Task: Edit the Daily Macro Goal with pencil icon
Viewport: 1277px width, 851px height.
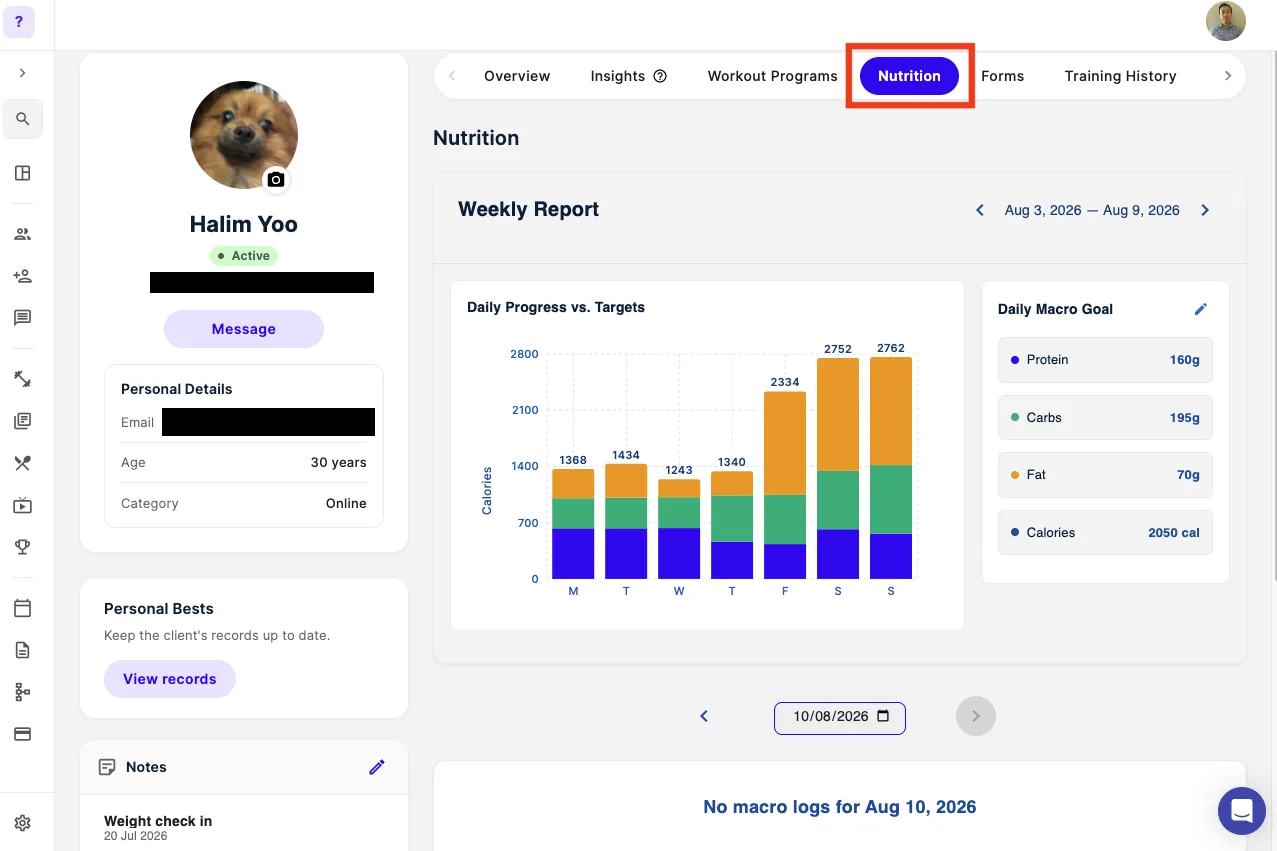Action: pyautogui.click(x=1201, y=309)
